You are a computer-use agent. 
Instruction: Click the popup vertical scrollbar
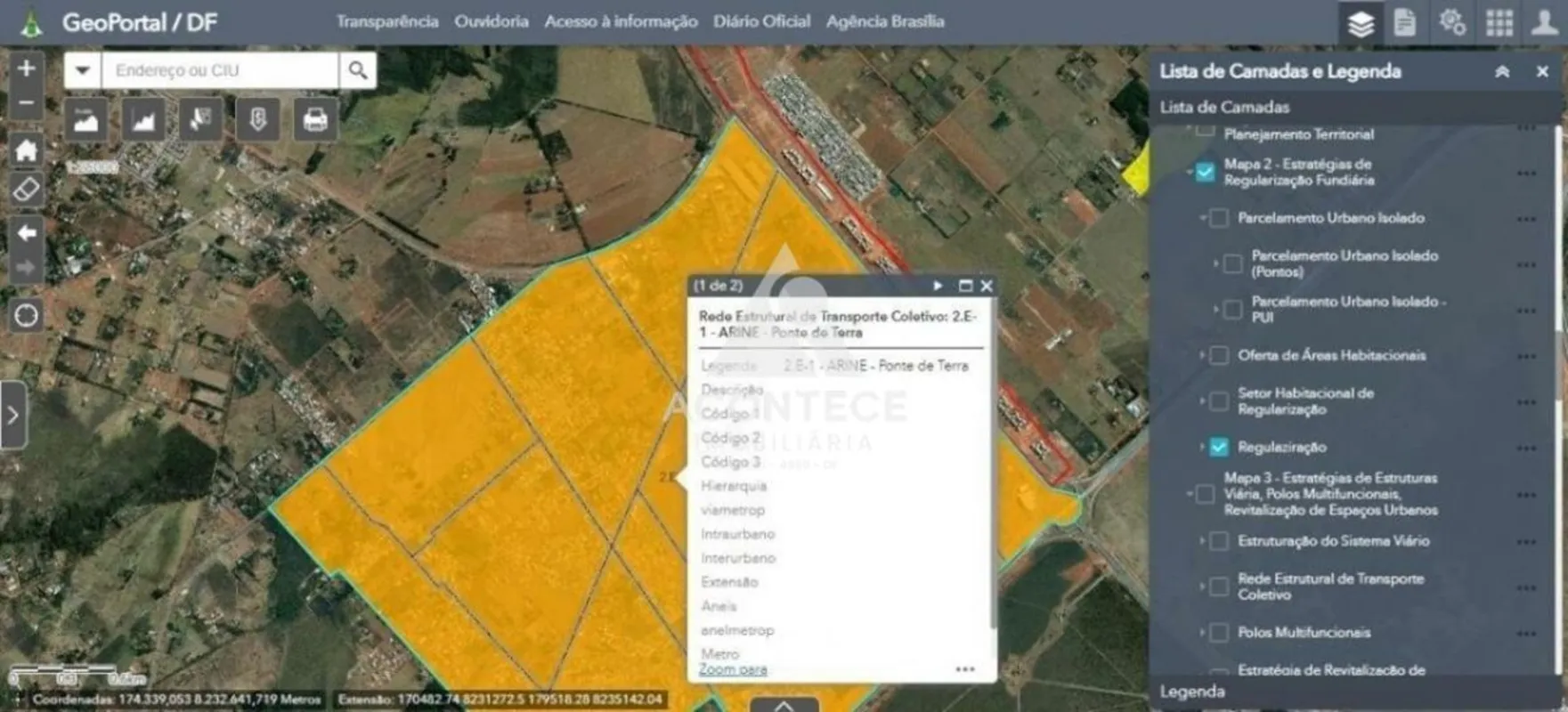pos(993,463)
